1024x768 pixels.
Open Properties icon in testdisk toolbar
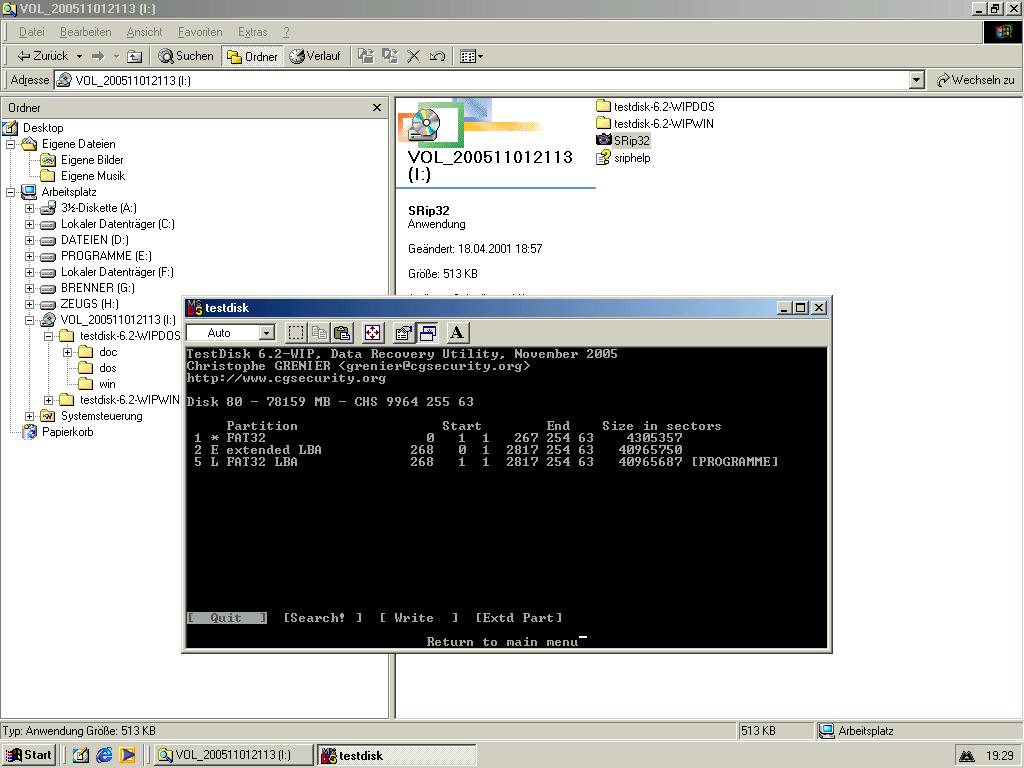click(404, 333)
